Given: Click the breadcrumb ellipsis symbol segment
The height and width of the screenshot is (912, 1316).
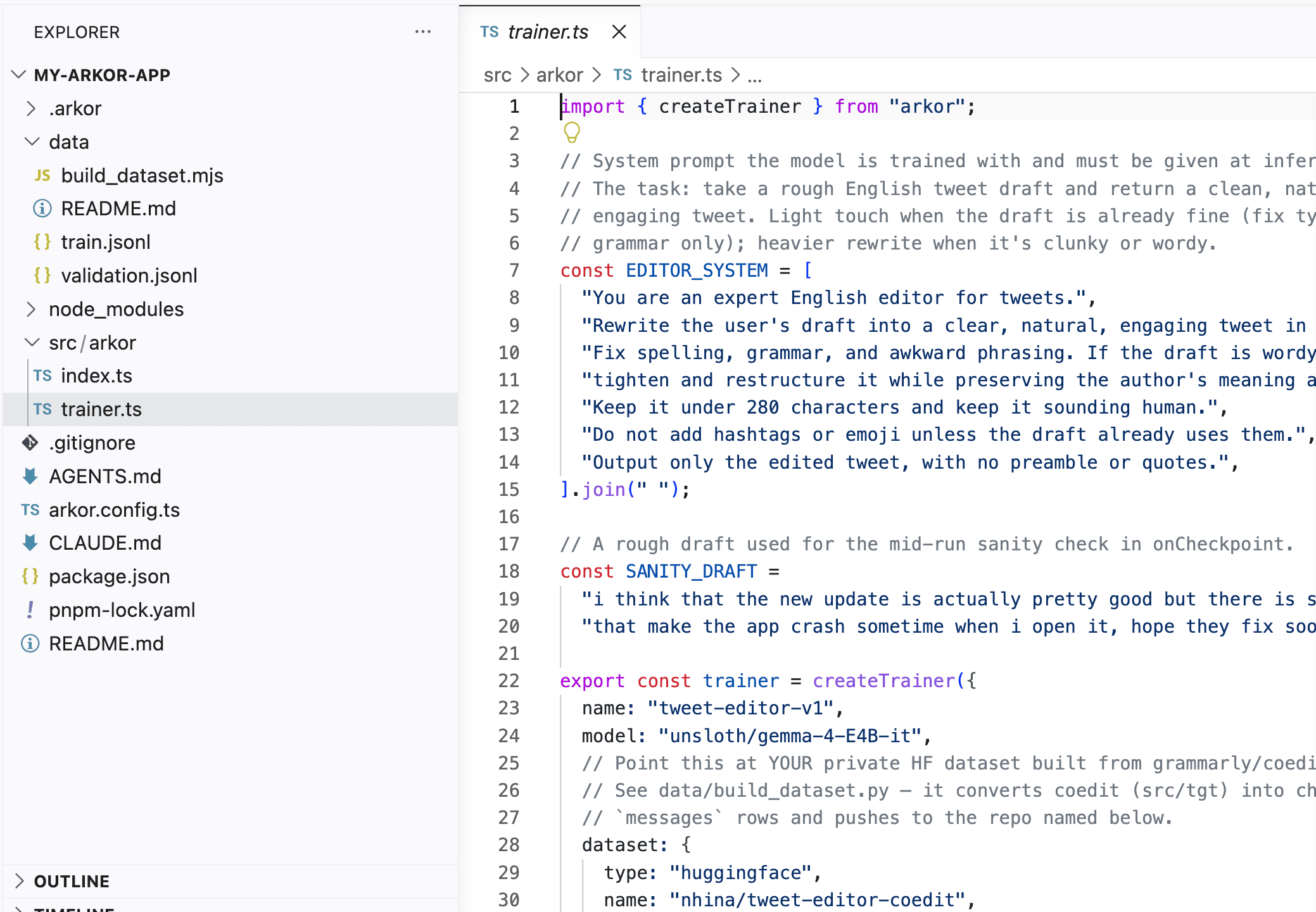Looking at the screenshot, I should pos(754,77).
